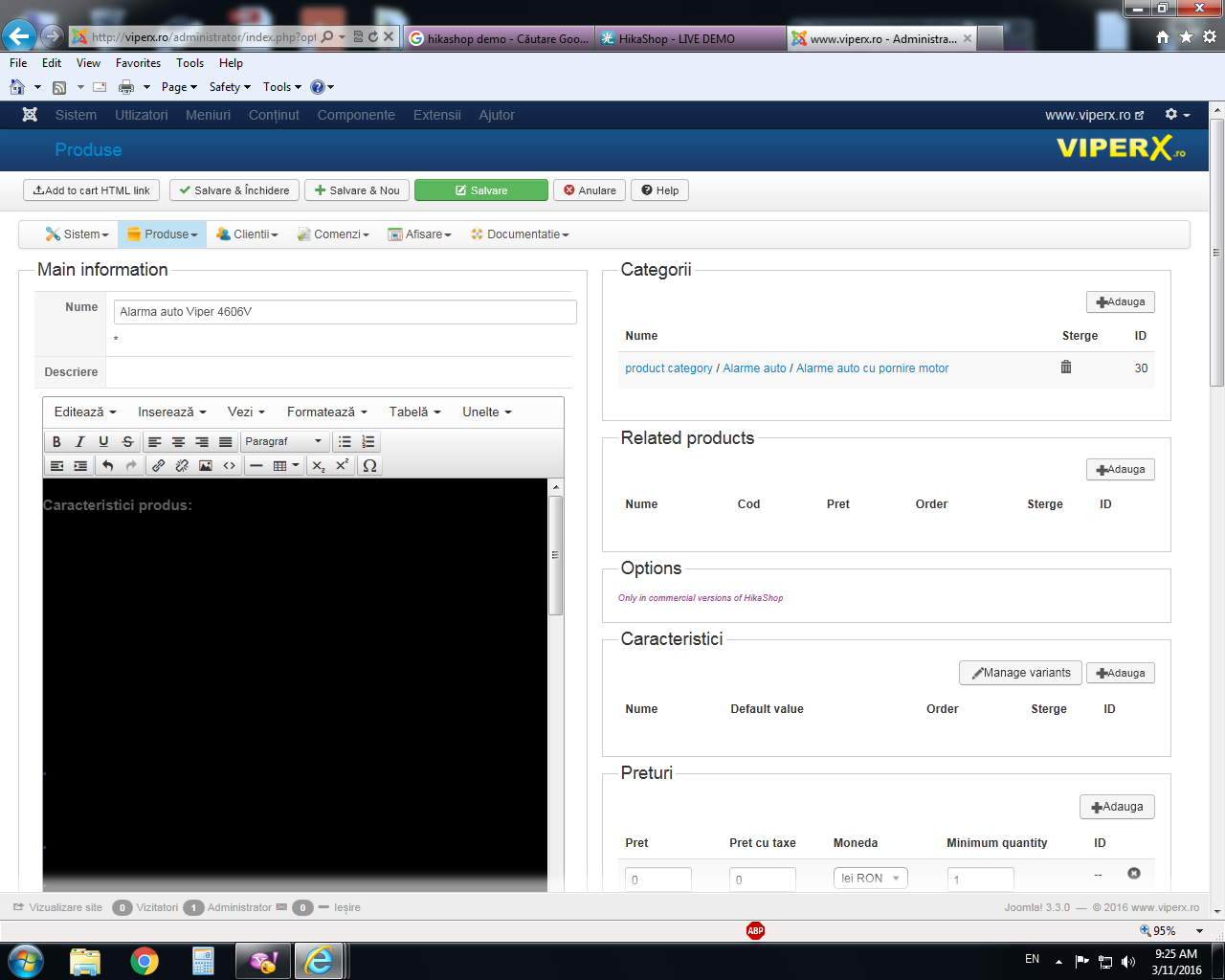Viewport: 1225px width, 980px height.
Task: Delete the Alarme auto category row
Action: coord(1066,367)
